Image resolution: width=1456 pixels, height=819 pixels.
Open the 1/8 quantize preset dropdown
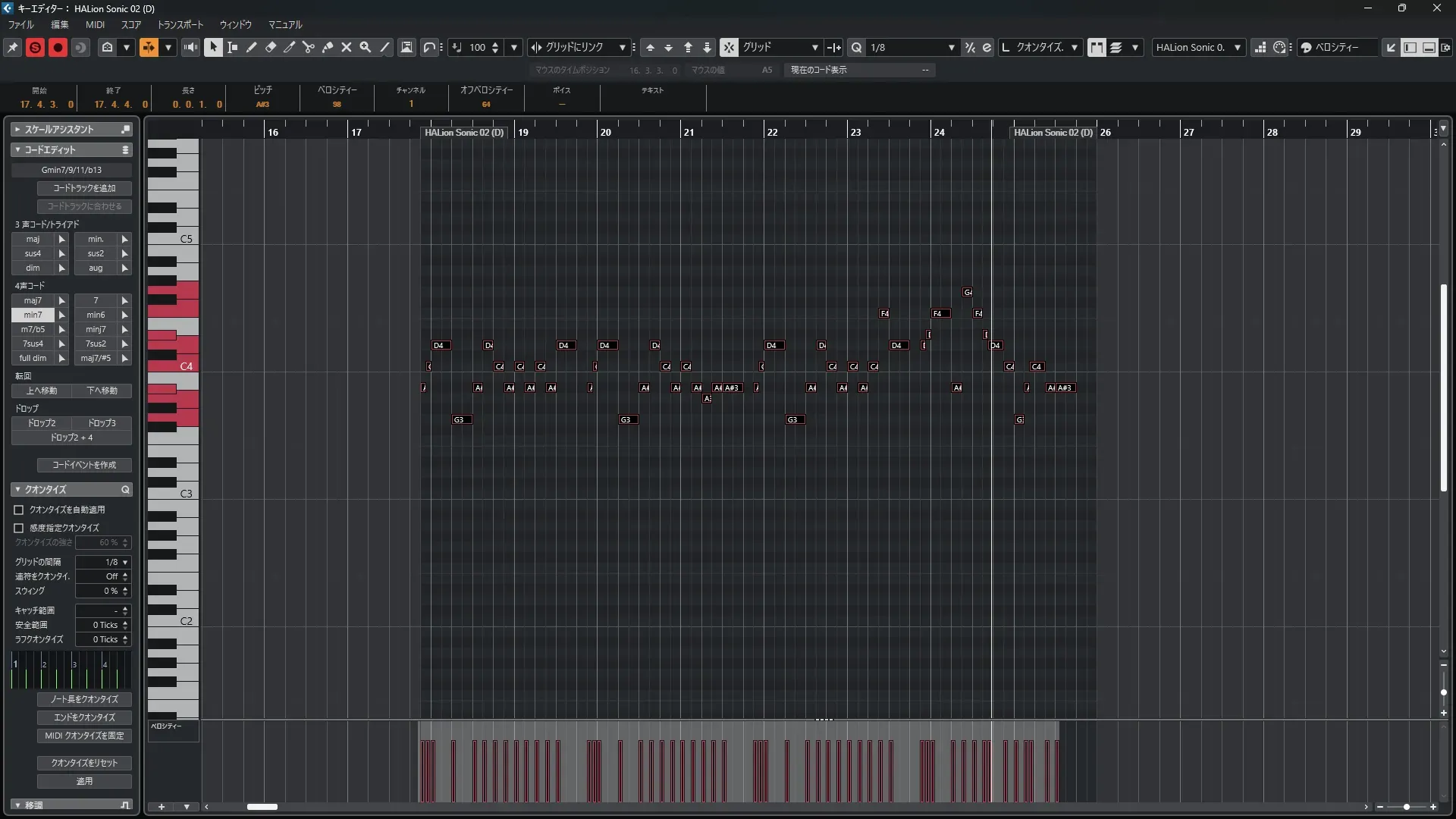click(x=951, y=47)
